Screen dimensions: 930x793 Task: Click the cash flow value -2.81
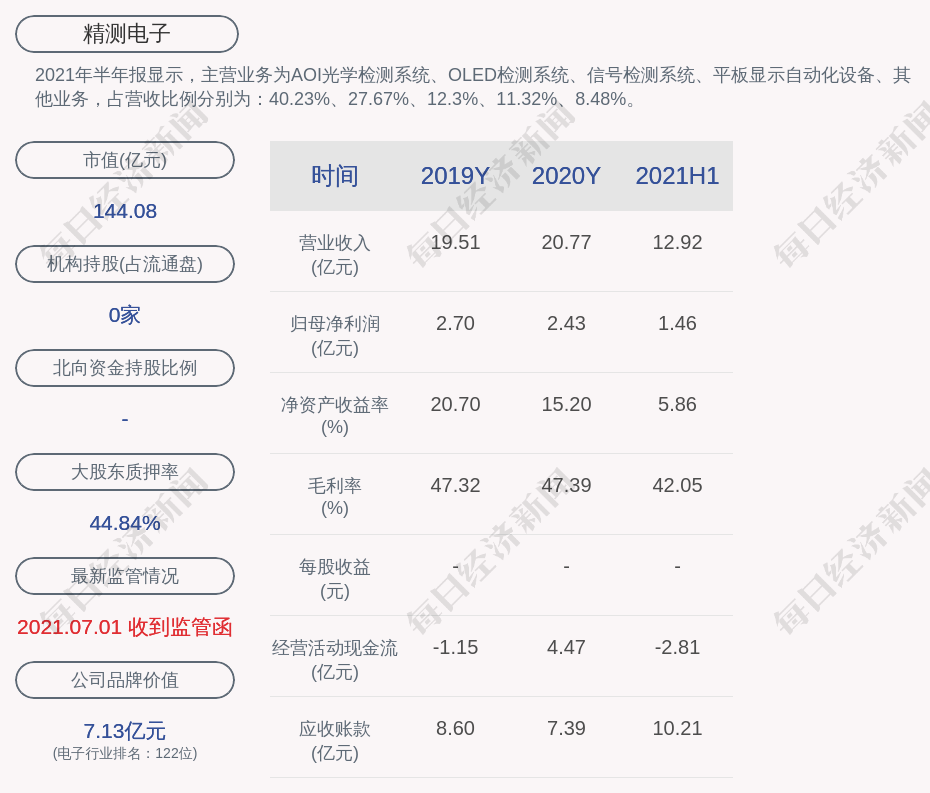(677, 647)
